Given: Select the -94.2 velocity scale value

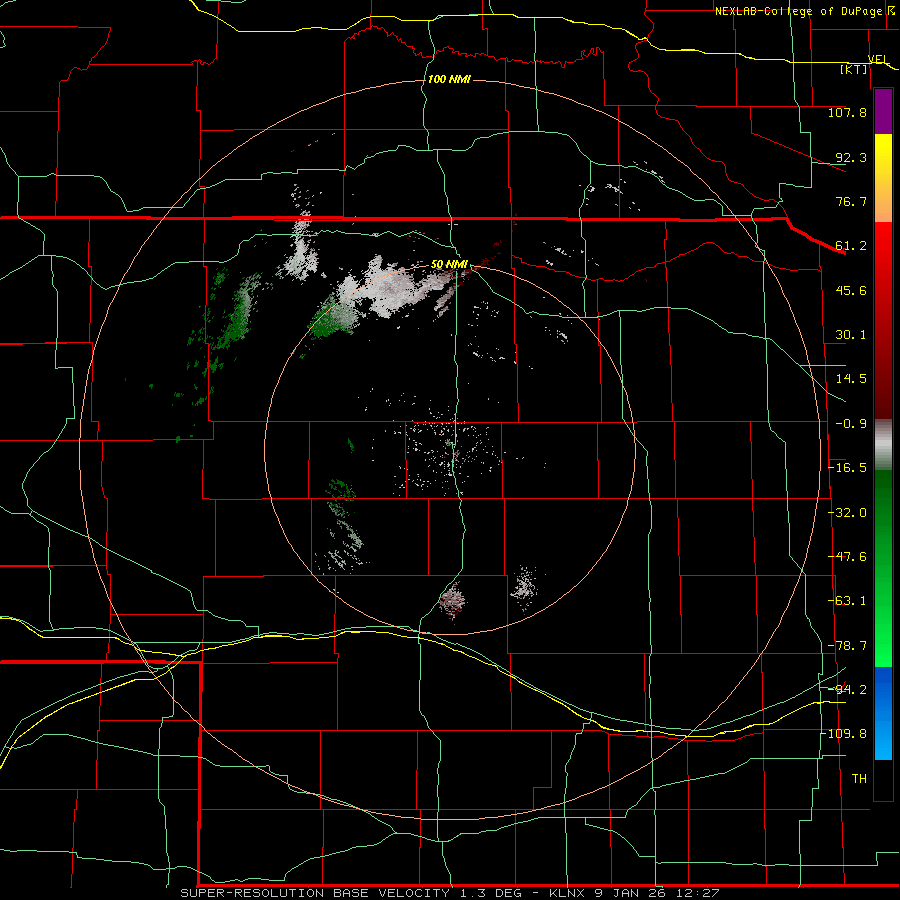Looking at the screenshot, I should pos(847,690).
